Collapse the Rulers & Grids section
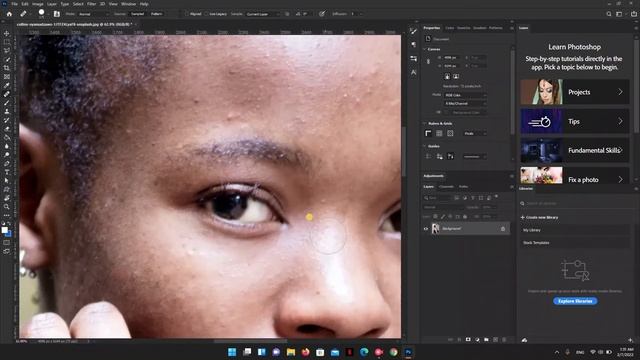 [x=425, y=123]
